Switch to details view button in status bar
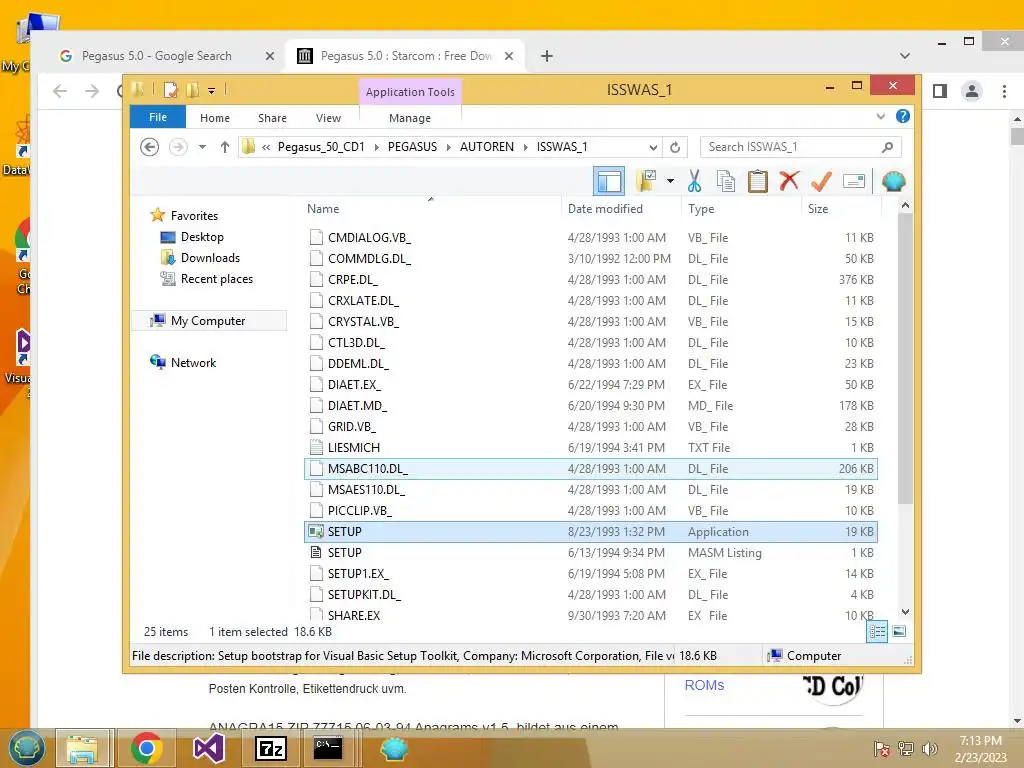The height and width of the screenshot is (768, 1024). [877, 631]
